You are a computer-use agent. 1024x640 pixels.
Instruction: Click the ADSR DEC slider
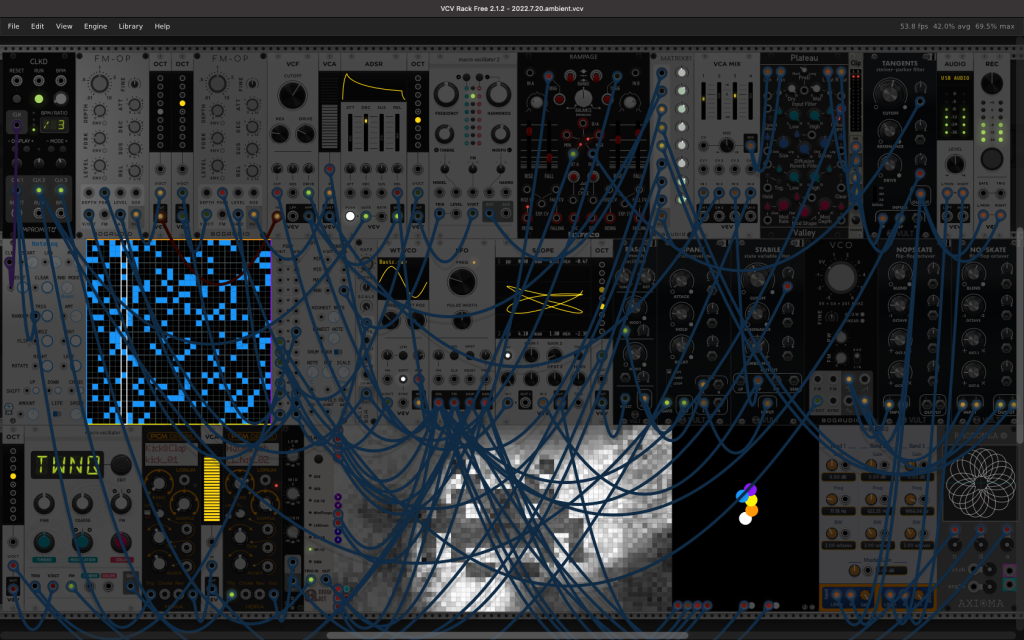tap(365, 132)
